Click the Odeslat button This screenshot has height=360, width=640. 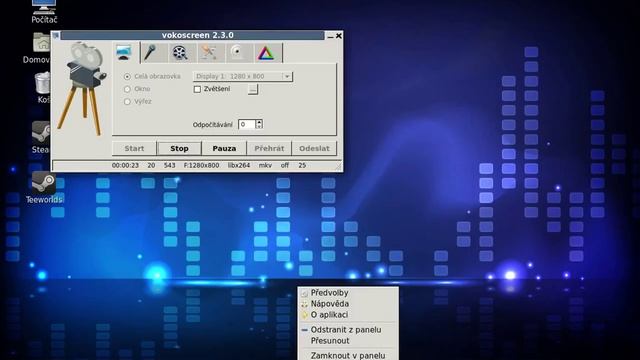(314, 148)
